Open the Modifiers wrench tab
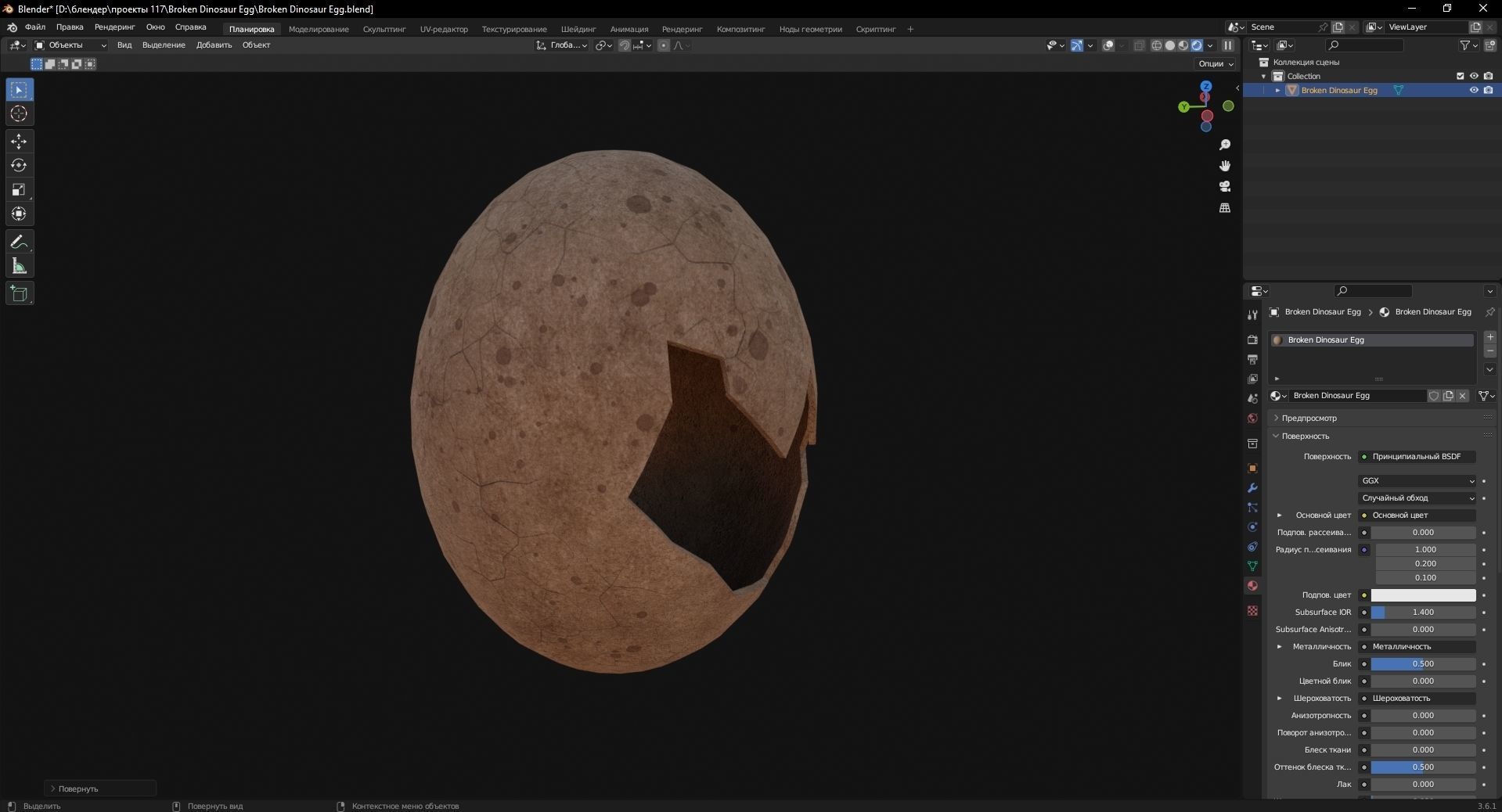 pos(1252,487)
